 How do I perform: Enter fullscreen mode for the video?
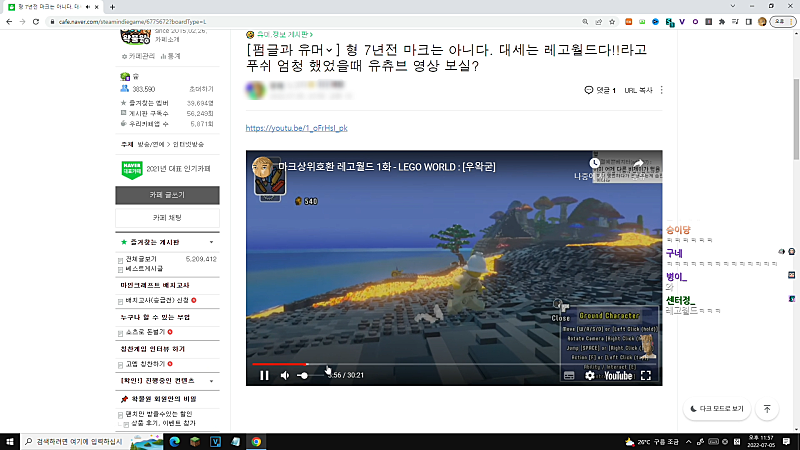point(646,376)
